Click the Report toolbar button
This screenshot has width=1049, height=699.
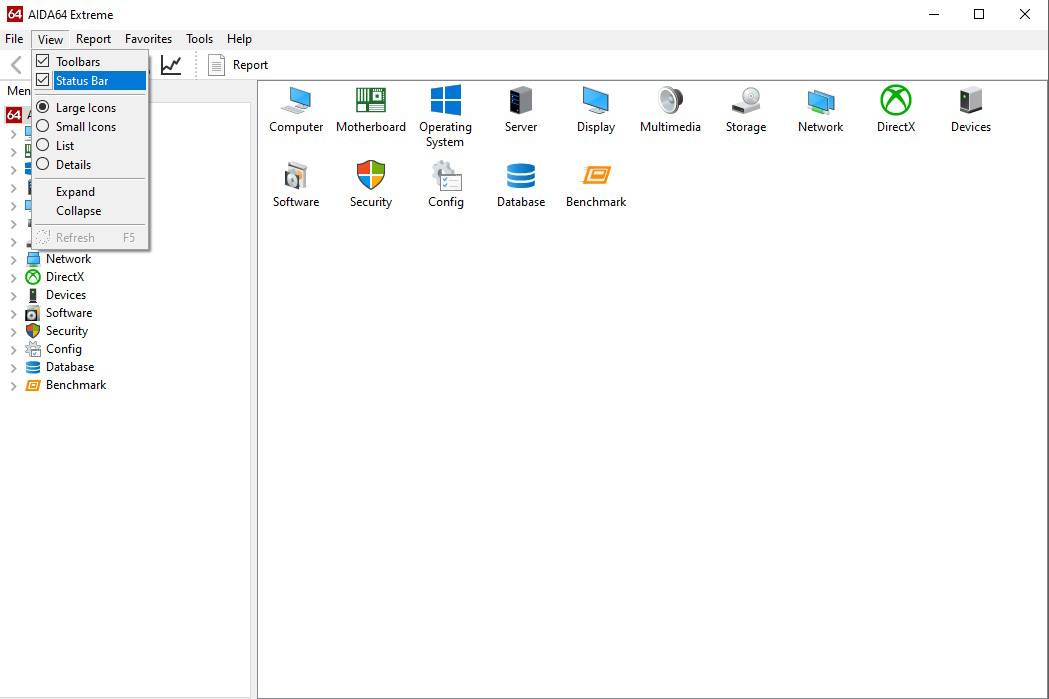pos(238,65)
